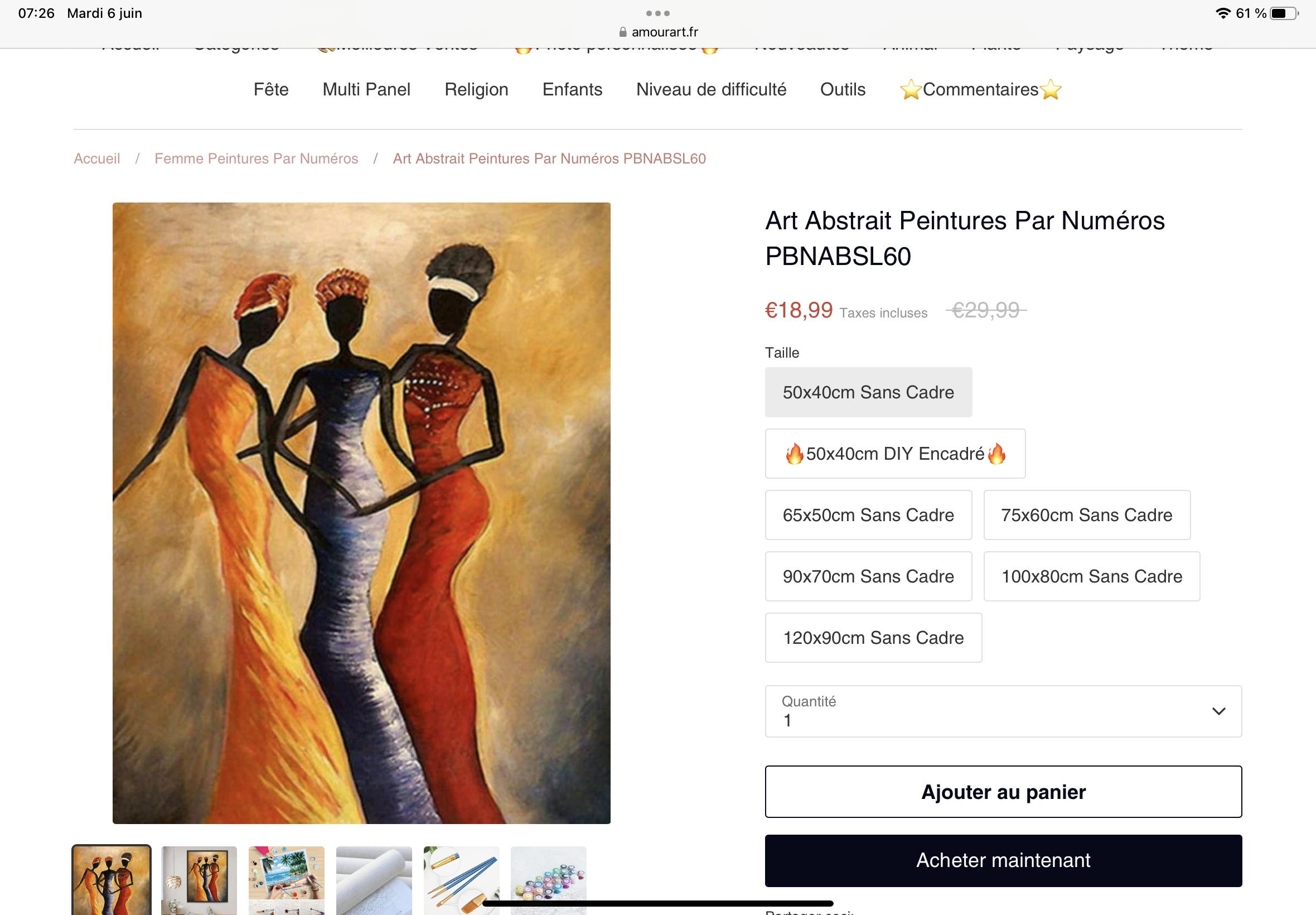Open the Niveau de difficulté menu
Viewport: 1316px width, 915px height.
click(x=711, y=89)
